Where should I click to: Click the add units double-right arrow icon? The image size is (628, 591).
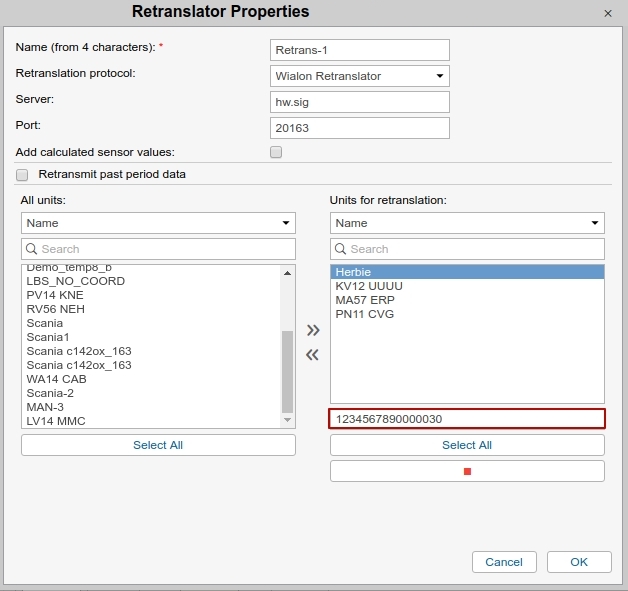click(x=312, y=330)
